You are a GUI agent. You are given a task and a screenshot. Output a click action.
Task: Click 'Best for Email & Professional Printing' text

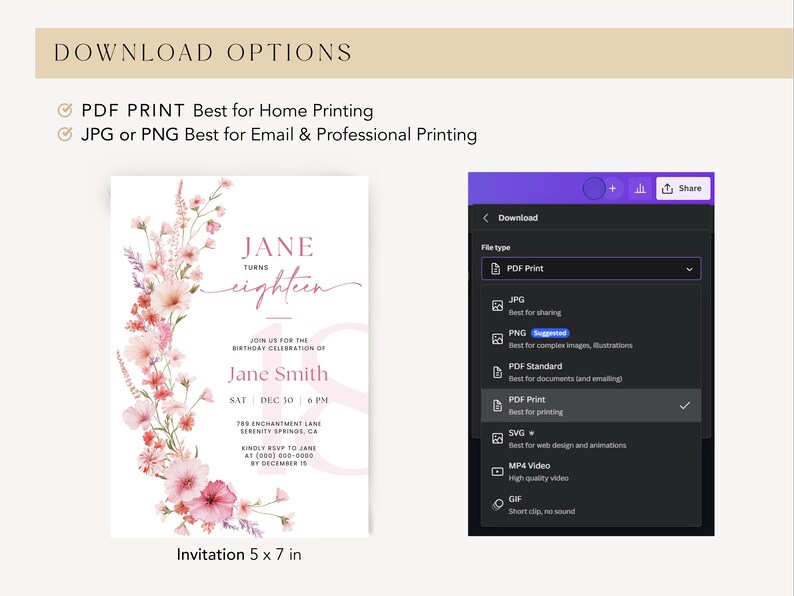[x=331, y=135]
